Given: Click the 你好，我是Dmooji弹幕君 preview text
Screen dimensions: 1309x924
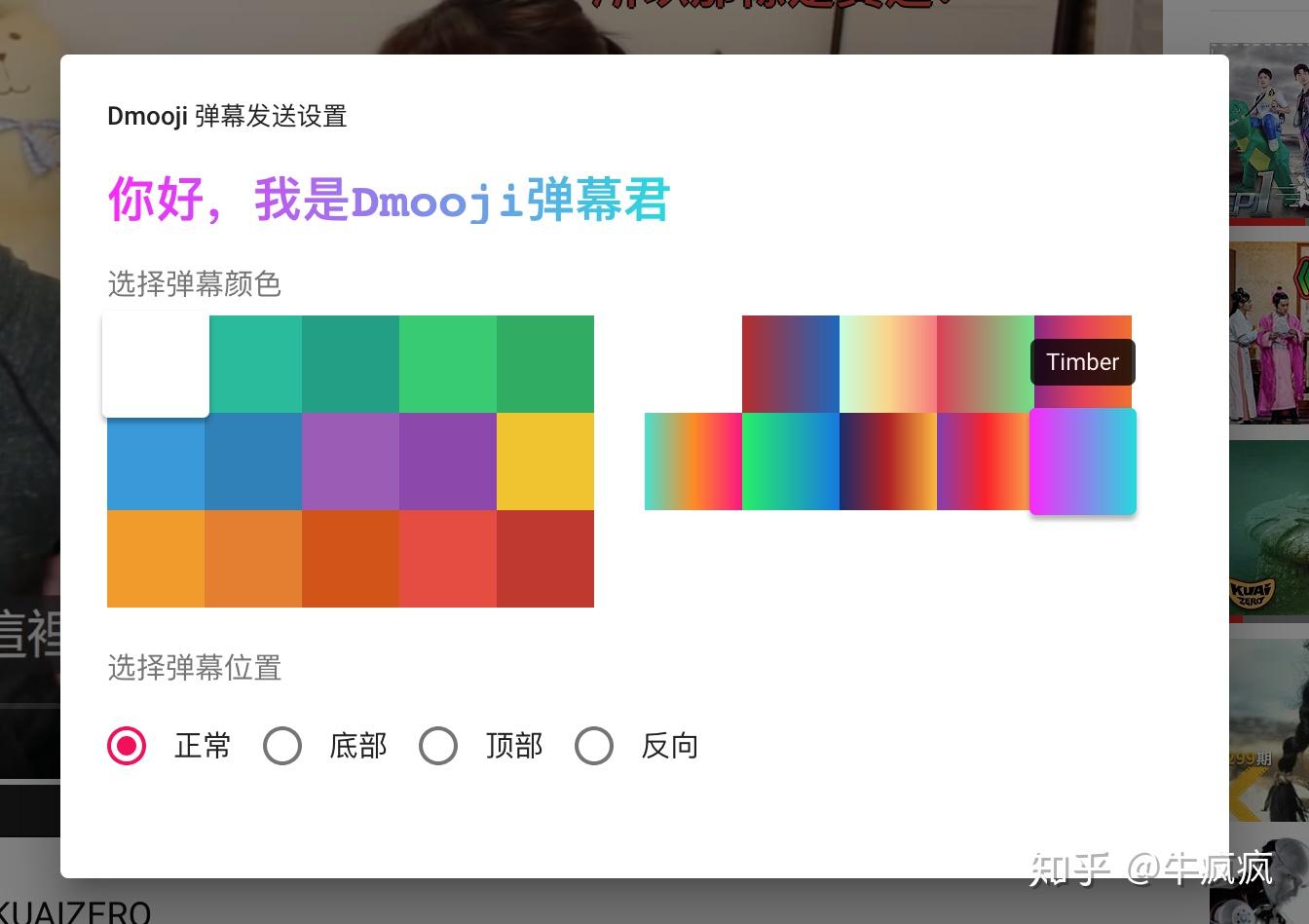Looking at the screenshot, I should (x=389, y=200).
